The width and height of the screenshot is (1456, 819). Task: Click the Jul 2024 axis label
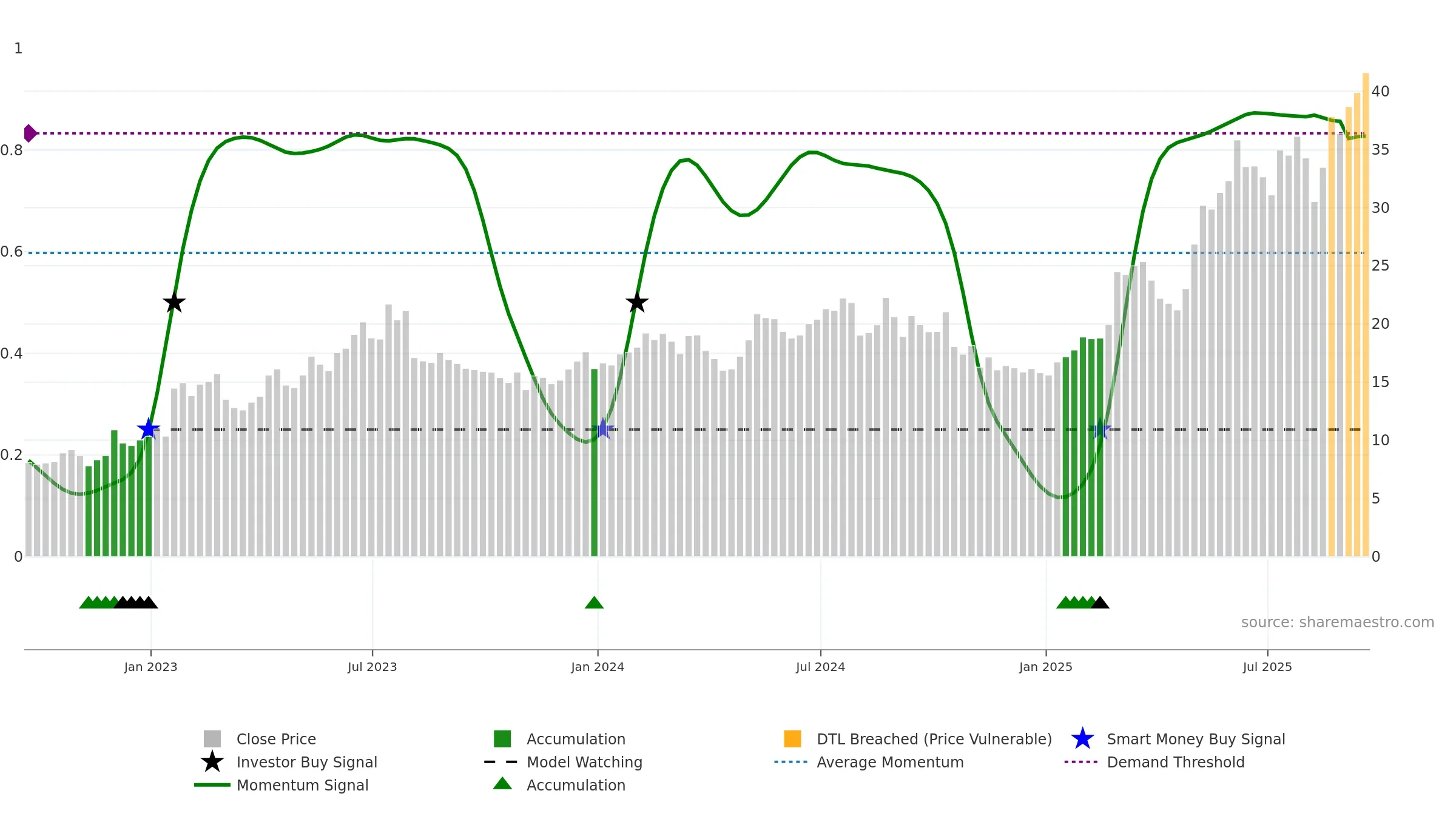tap(820, 667)
